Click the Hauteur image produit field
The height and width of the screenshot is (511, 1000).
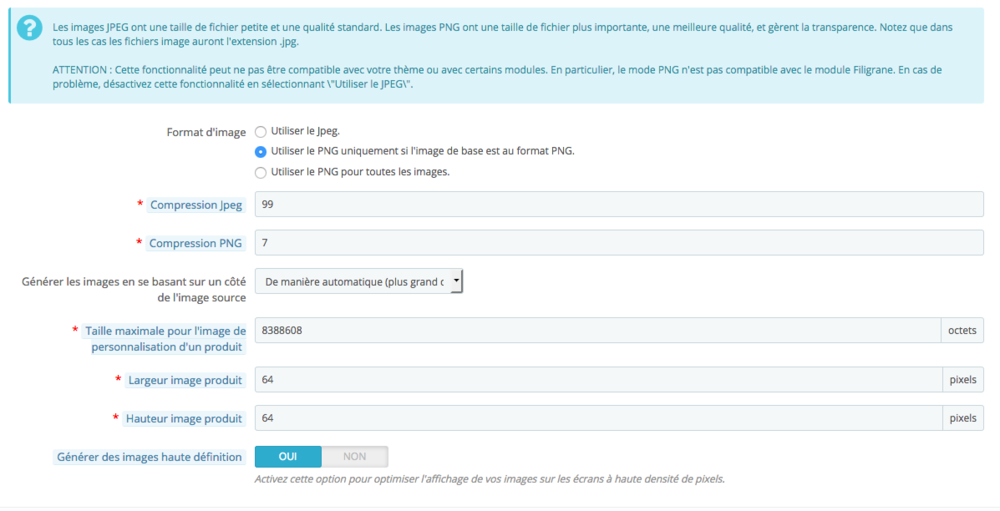point(599,418)
